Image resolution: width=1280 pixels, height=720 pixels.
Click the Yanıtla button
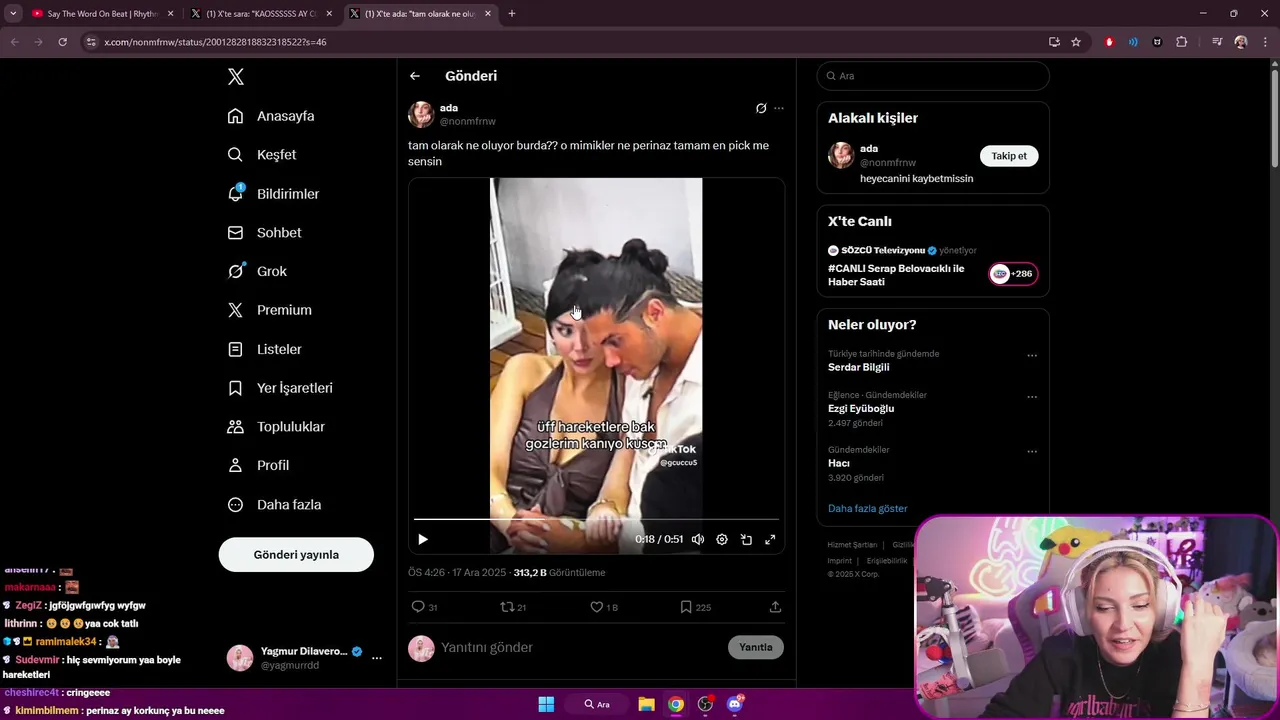(x=755, y=647)
